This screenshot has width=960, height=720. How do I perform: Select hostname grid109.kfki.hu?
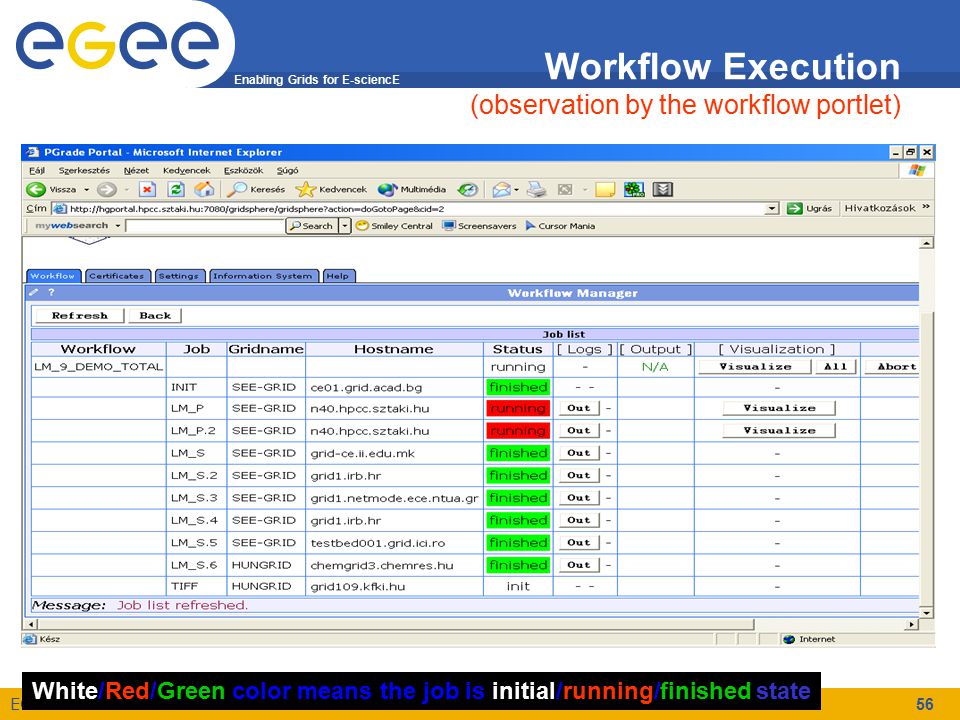[x=358, y=587]
